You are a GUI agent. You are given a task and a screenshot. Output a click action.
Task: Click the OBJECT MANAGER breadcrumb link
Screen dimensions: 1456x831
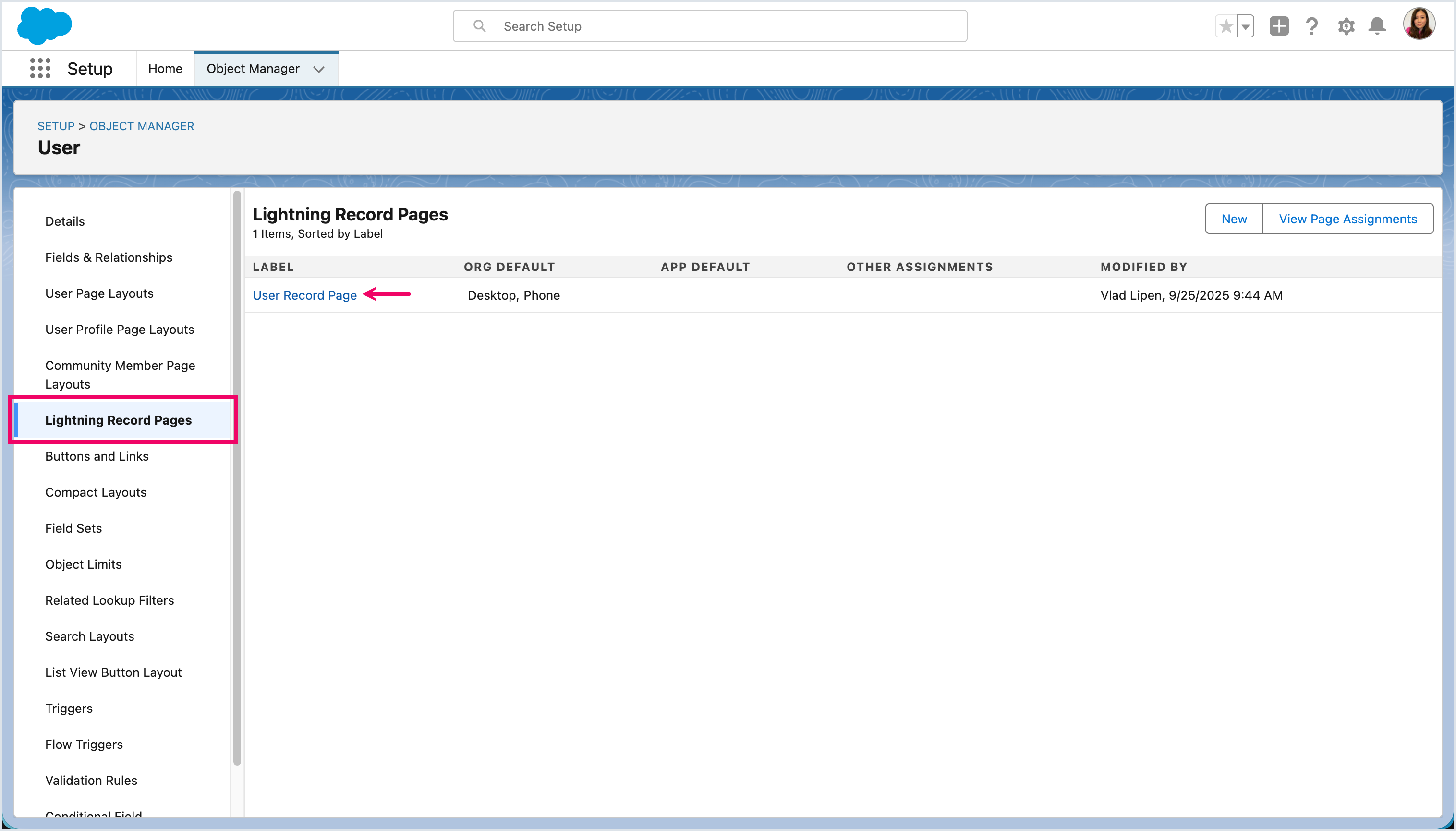click(142, 125)
